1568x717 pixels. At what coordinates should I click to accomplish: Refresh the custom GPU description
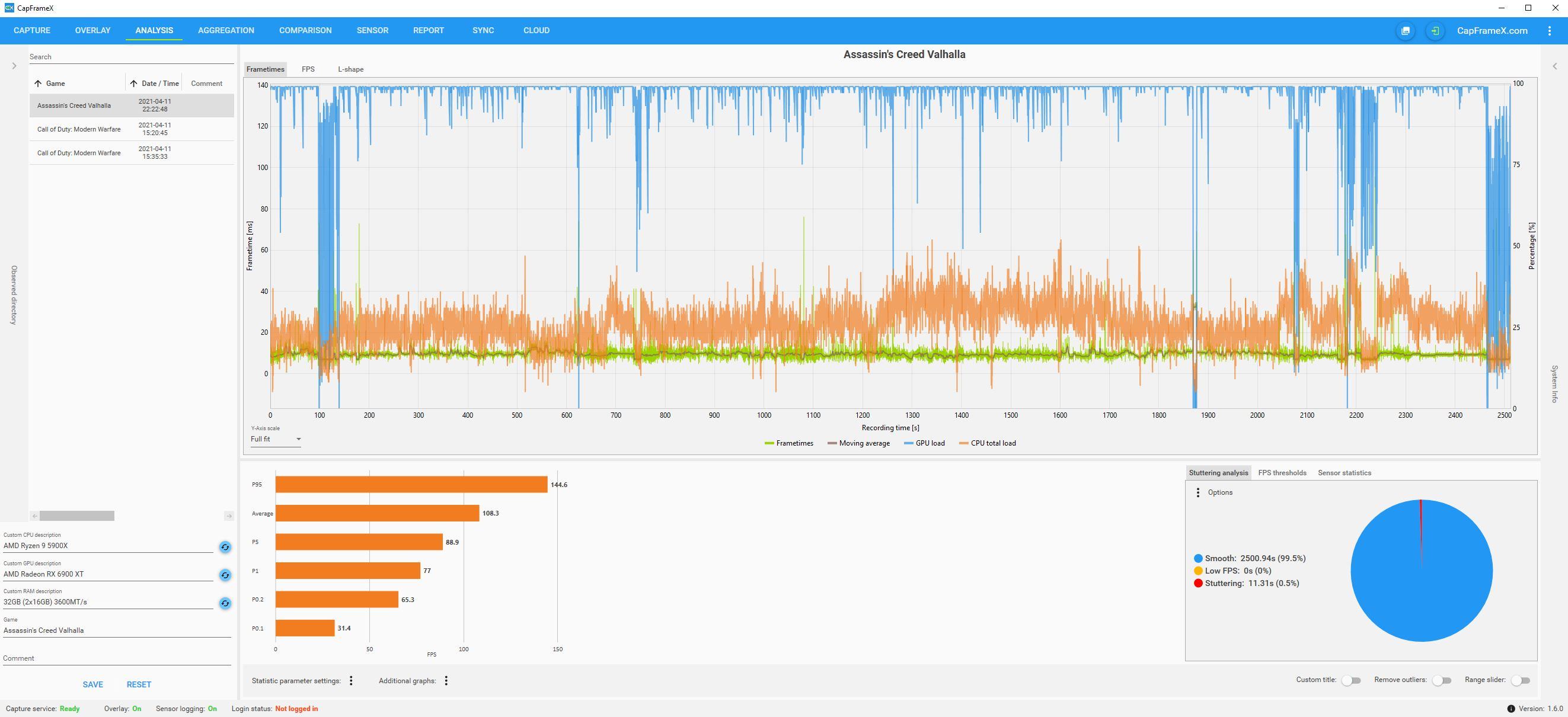(225, 575)
